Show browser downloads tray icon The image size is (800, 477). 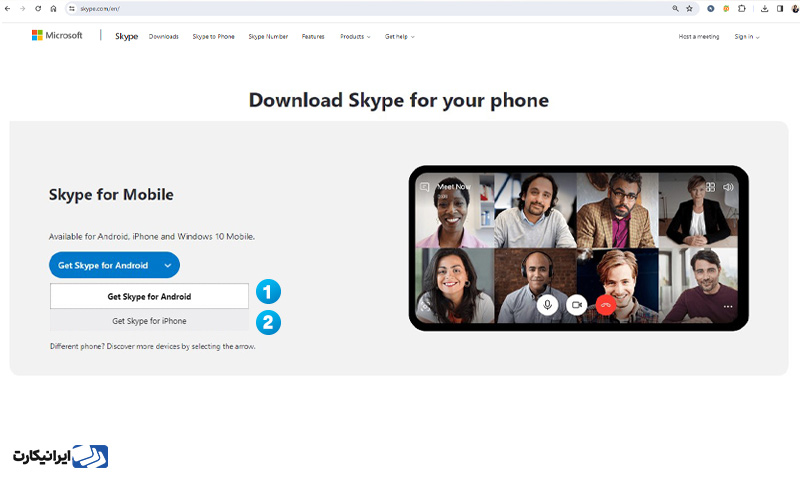764,9
